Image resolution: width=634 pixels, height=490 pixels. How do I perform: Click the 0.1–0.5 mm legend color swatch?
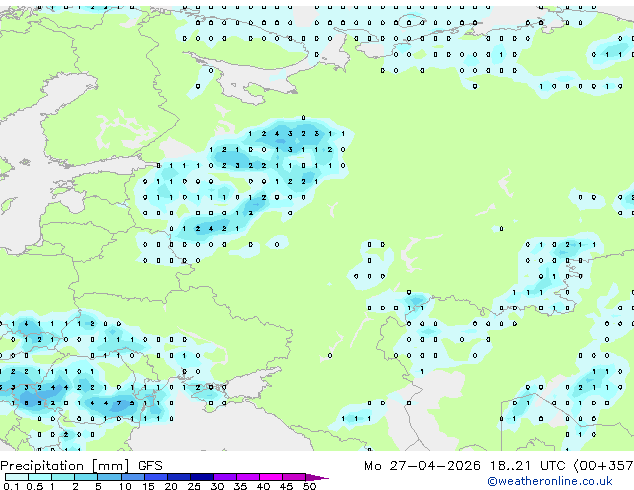(x=17, y=477)
